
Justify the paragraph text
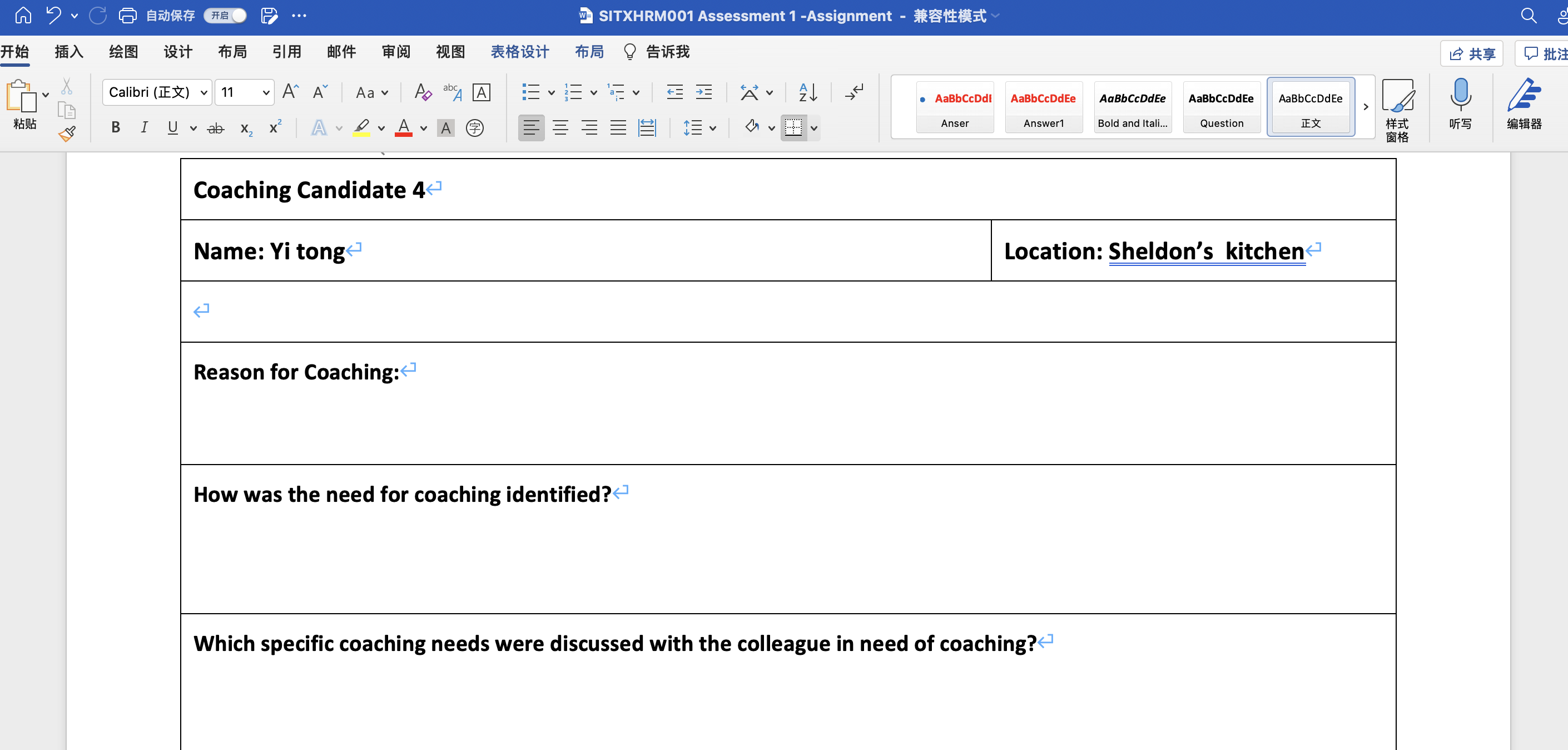click(618, 127)
